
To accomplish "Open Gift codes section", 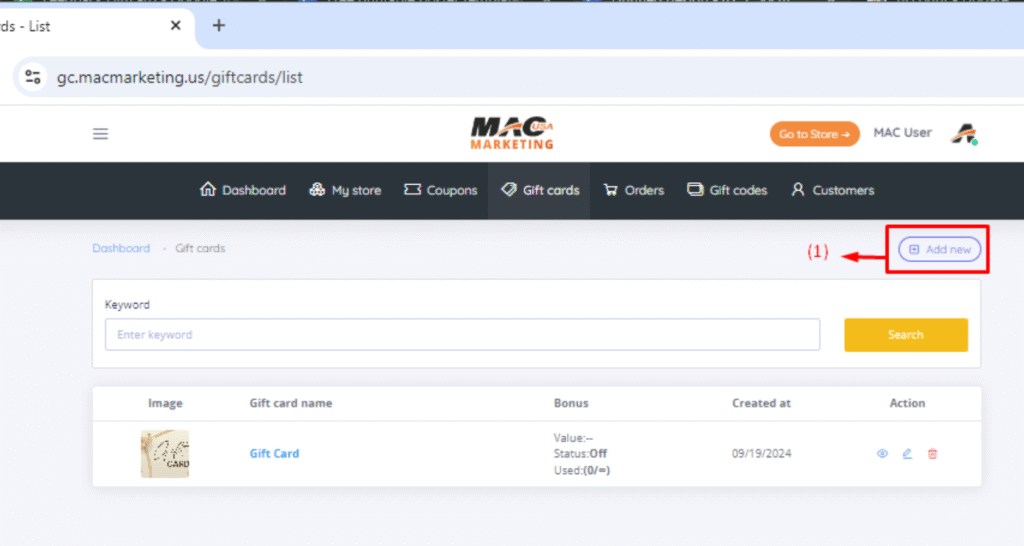I will point(727,190).
